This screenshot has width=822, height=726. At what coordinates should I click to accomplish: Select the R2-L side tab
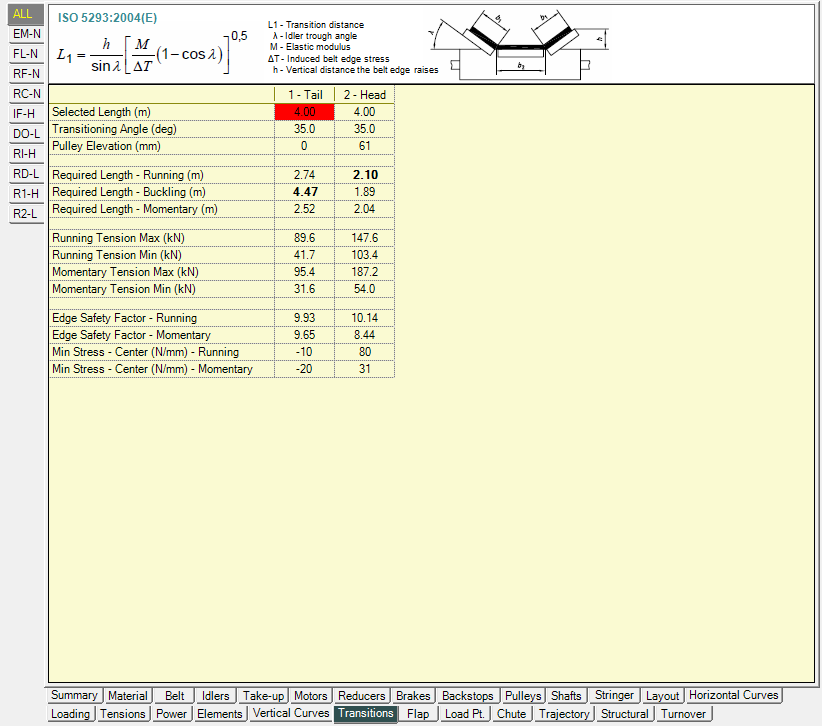click(x=26, y=214)
